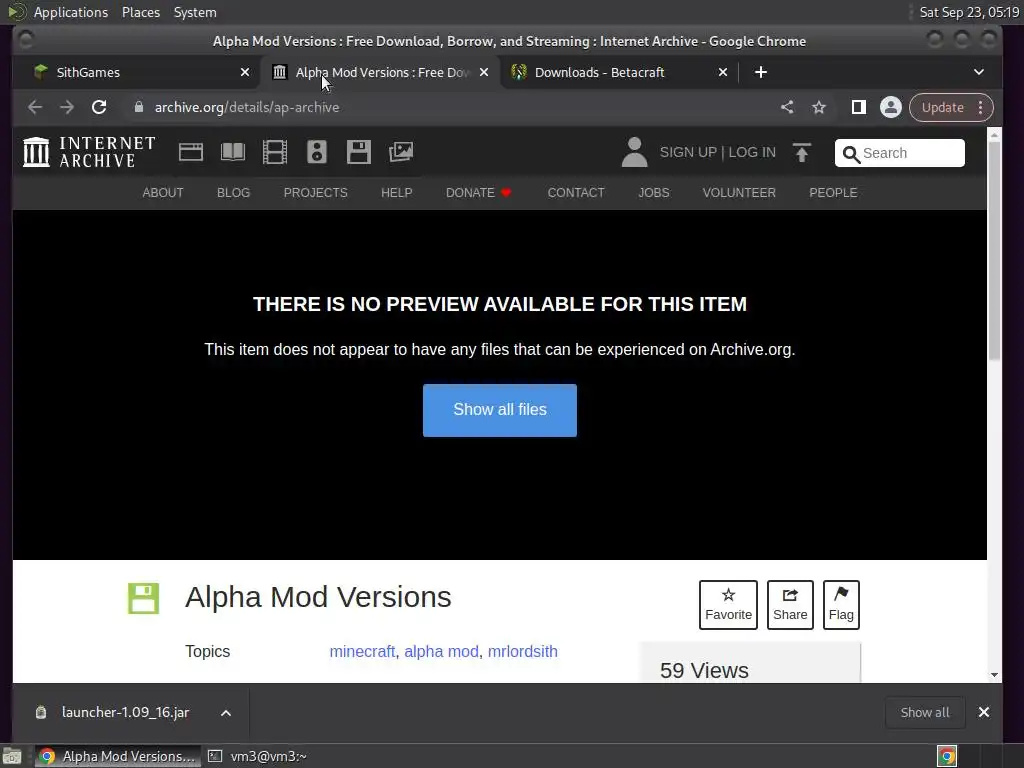Click the page vertical scrollbar thumb

[x=994, y=250]
